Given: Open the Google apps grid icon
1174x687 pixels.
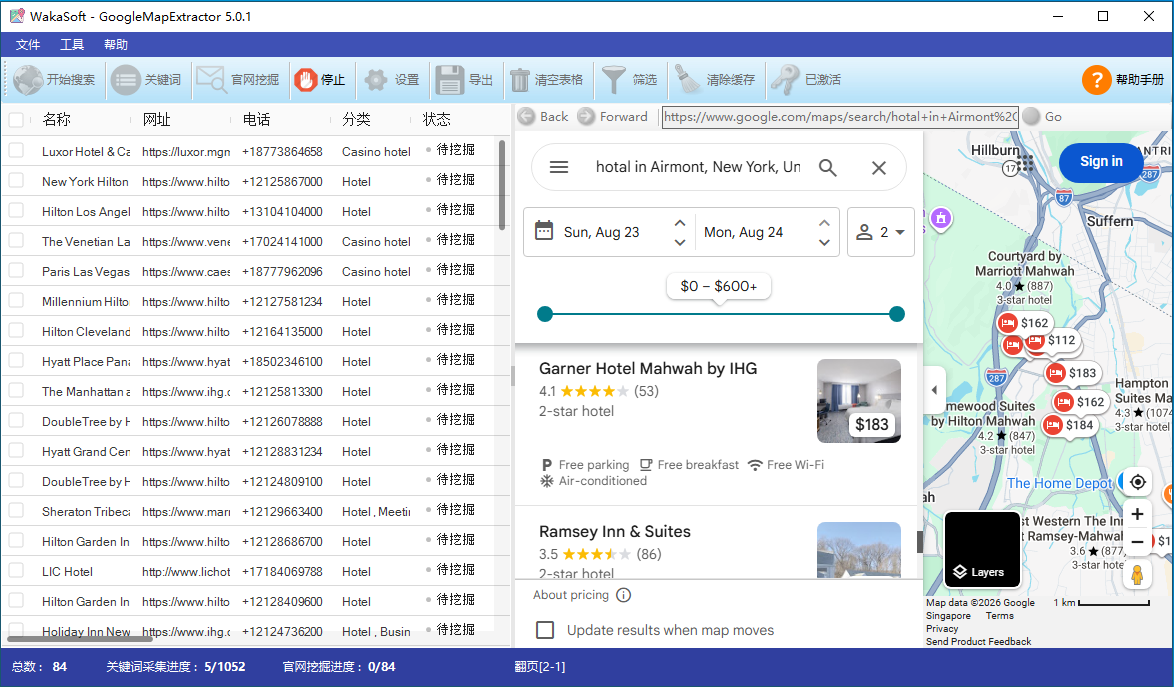Looking at the screenshot, I should click(1025, 162).
